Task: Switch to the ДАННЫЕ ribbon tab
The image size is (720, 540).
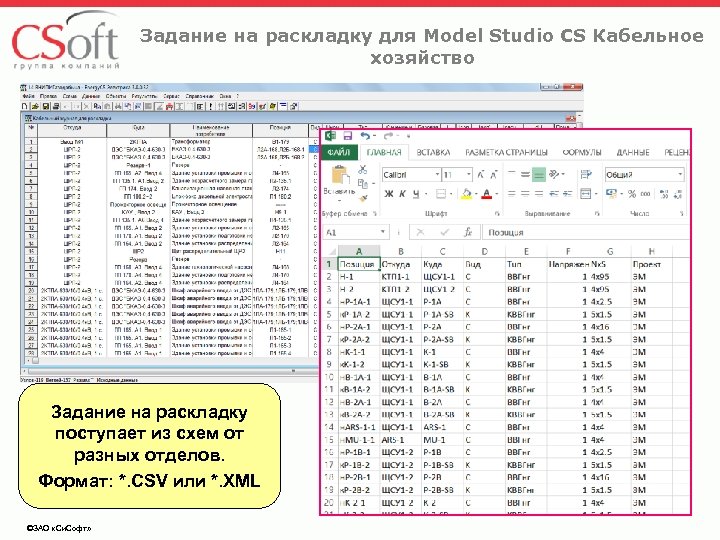Action: point(633,152)
